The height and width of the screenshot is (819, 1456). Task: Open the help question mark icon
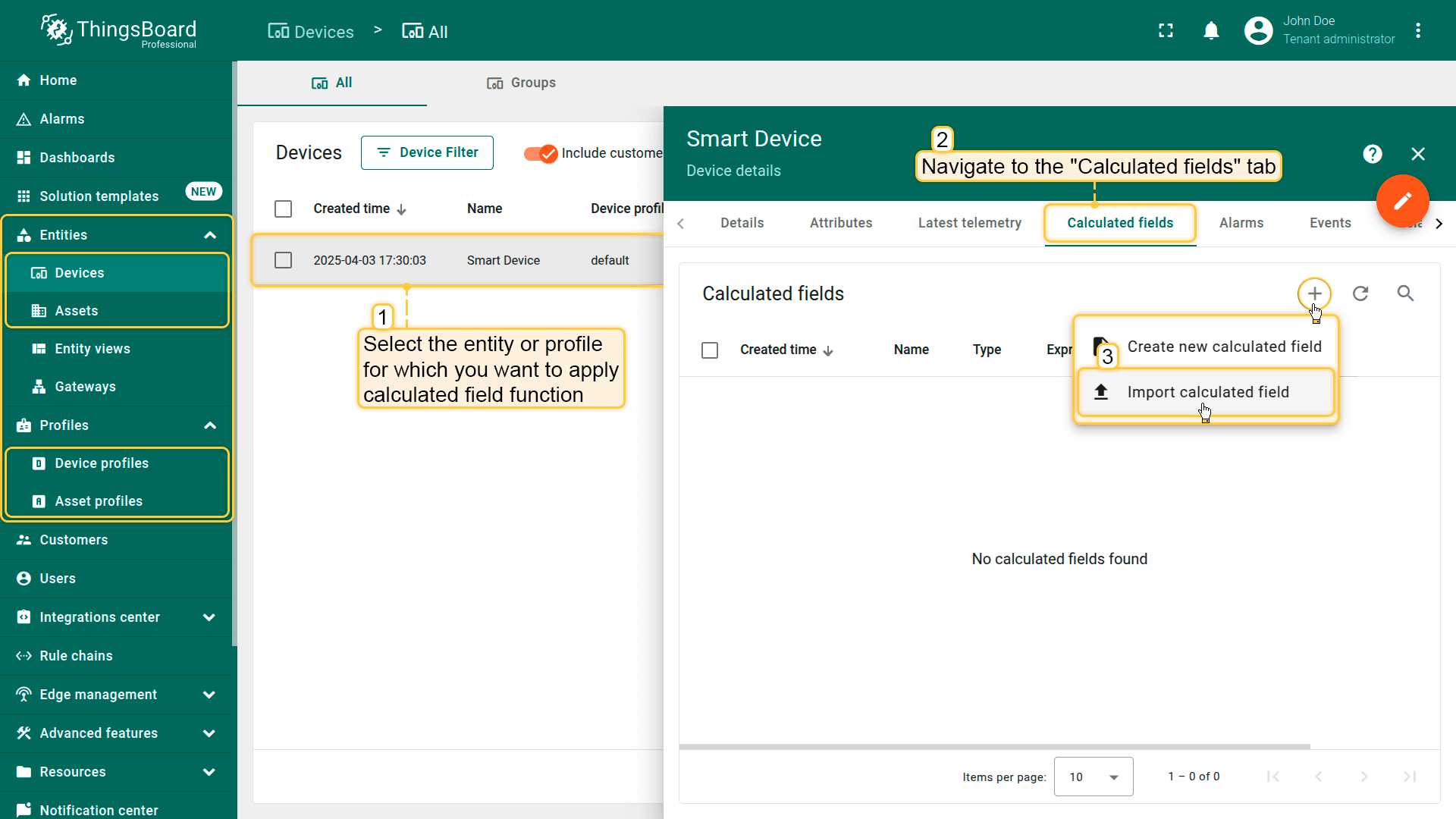[1372, 154]
